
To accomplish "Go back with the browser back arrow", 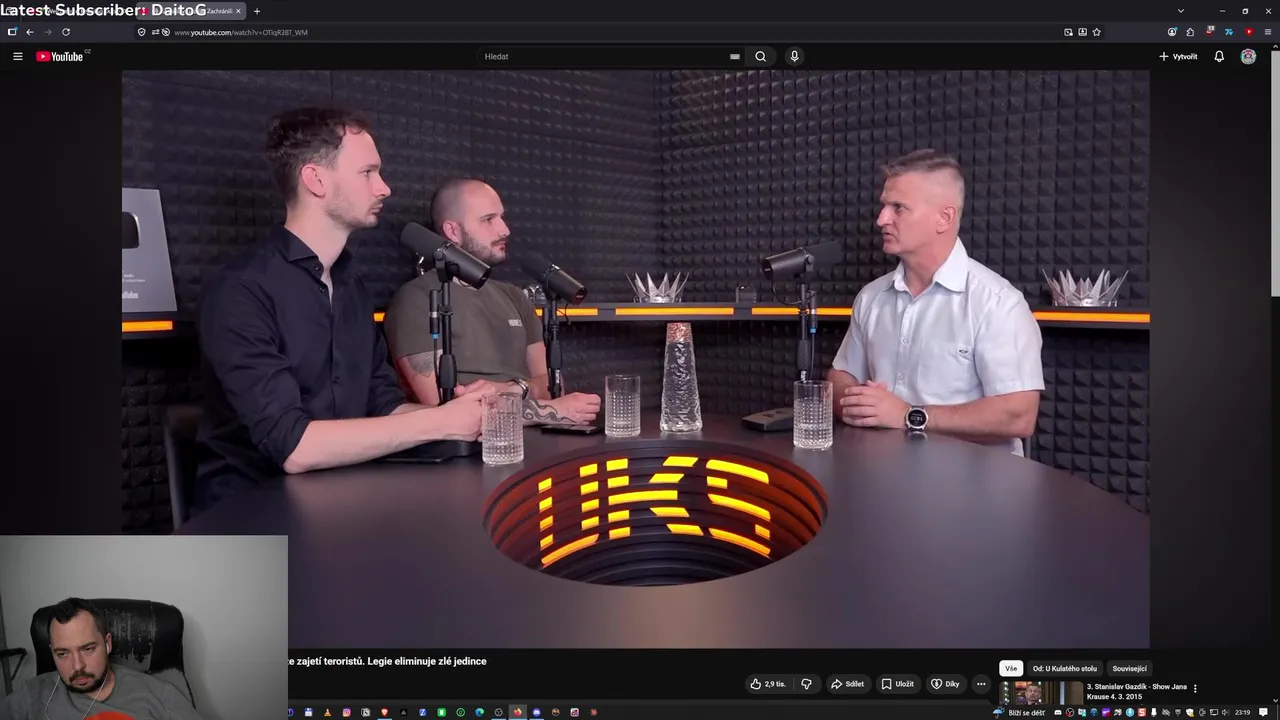I will pos(30,32).
